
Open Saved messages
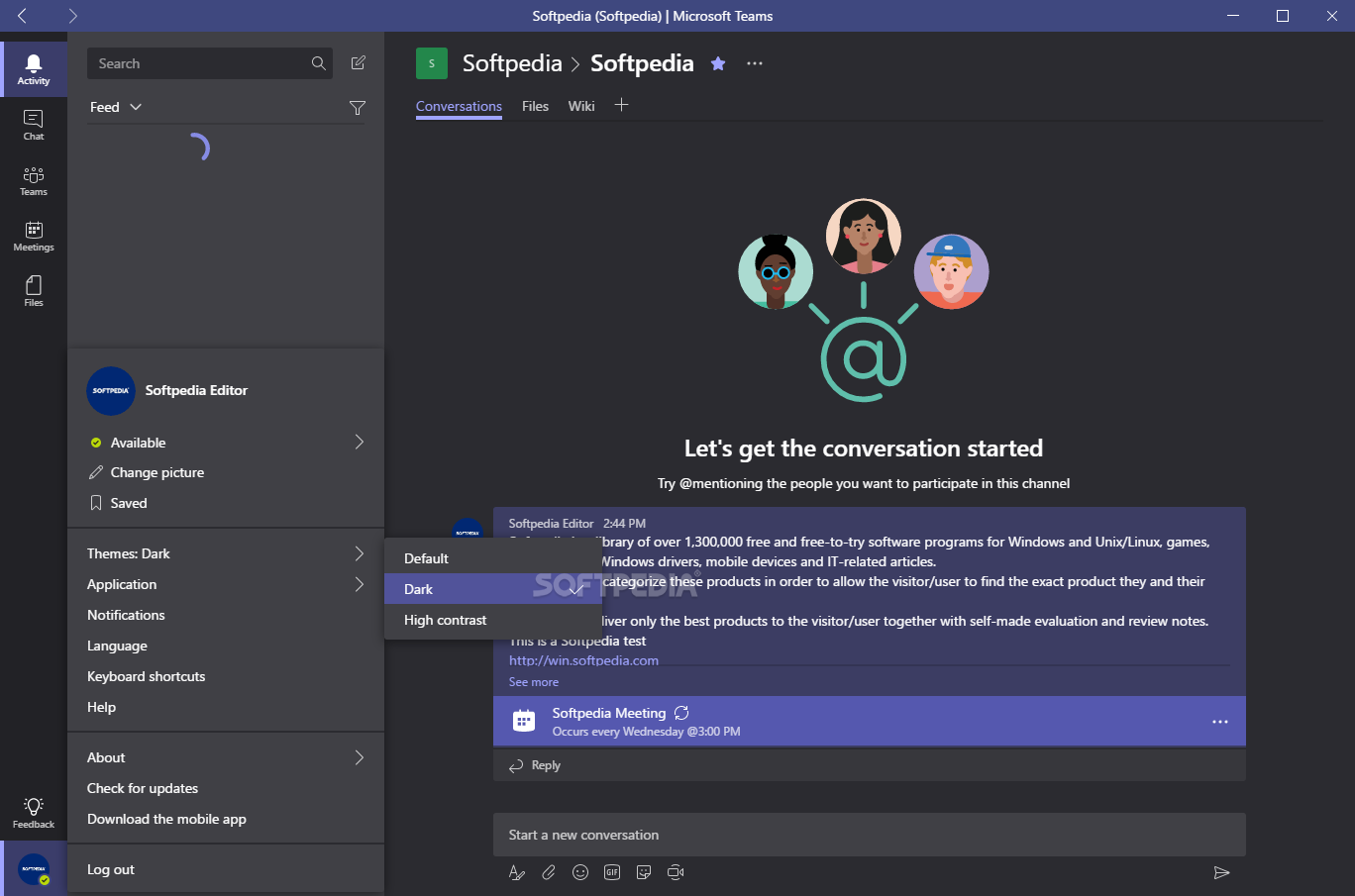[x=129, y=503]
